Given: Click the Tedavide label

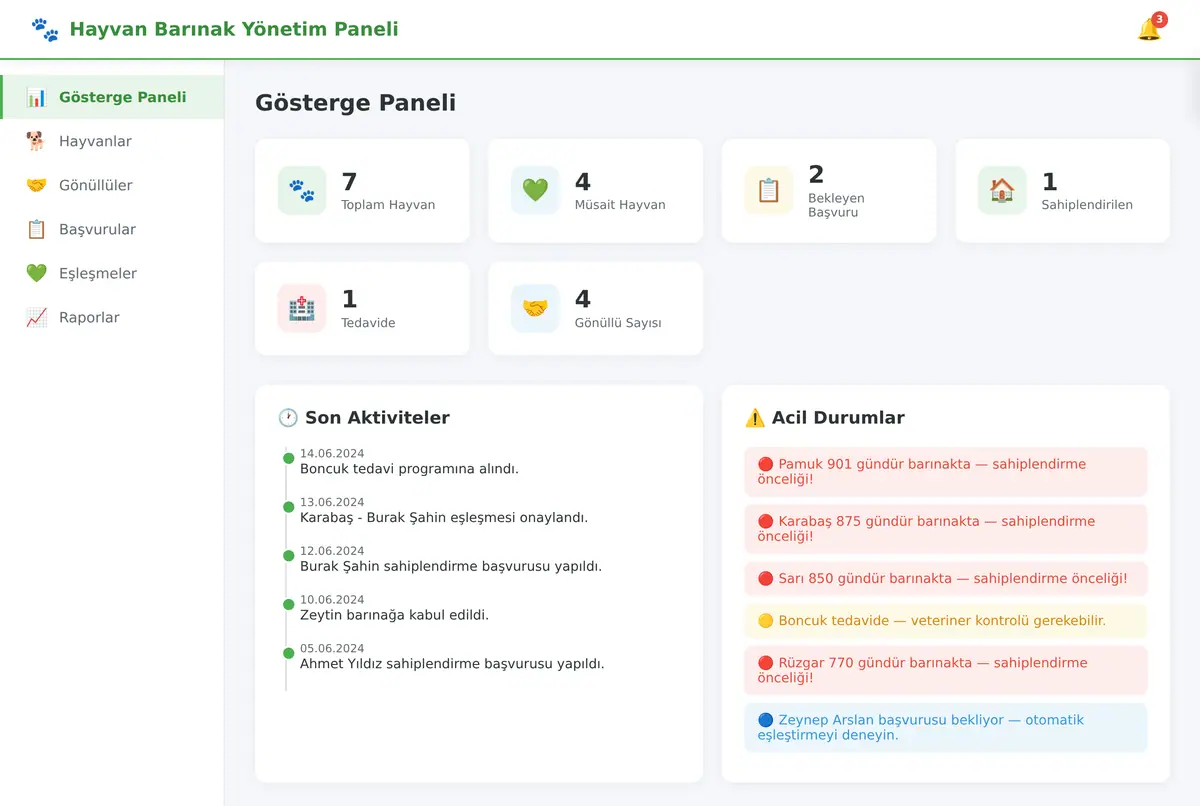Looking at the screenshot, I should [x=369, y=323].
